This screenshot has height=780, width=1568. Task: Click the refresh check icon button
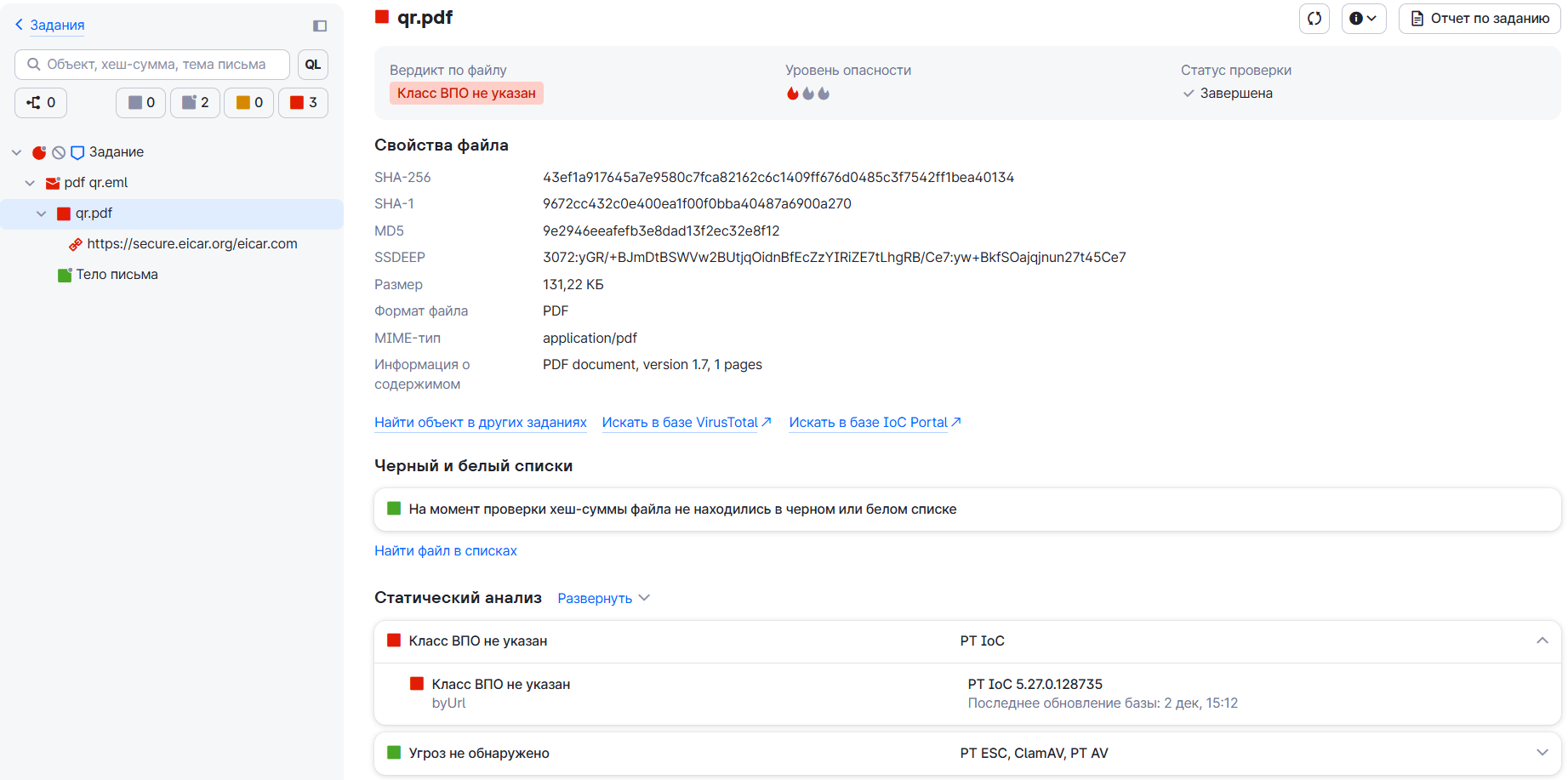(1314, 19)
